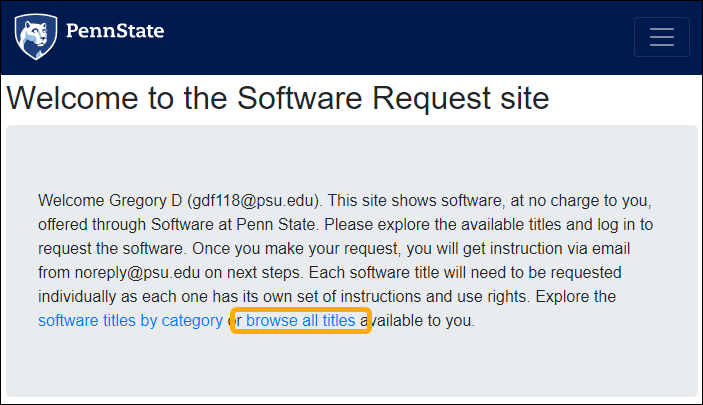Follow the 'software titles by category' link
703x405 pixels.
click(x=130, y=321)
